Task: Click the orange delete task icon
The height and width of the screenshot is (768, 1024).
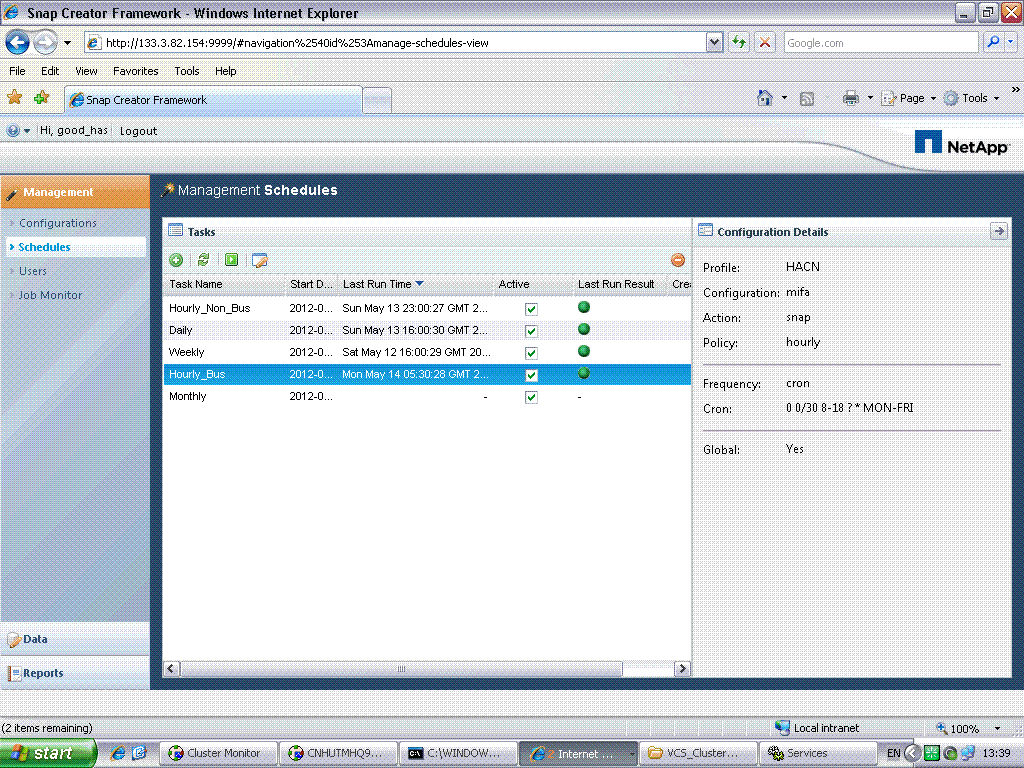Action: point(678,260)
